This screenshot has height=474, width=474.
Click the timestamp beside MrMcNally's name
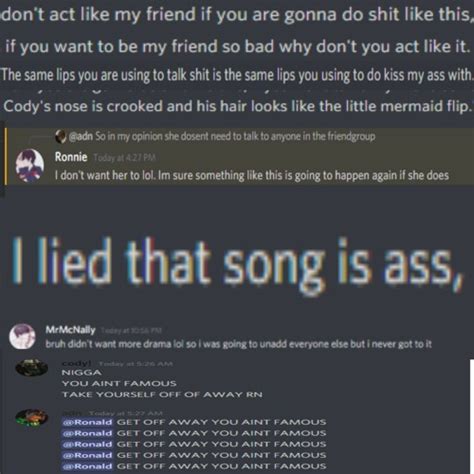131,330
